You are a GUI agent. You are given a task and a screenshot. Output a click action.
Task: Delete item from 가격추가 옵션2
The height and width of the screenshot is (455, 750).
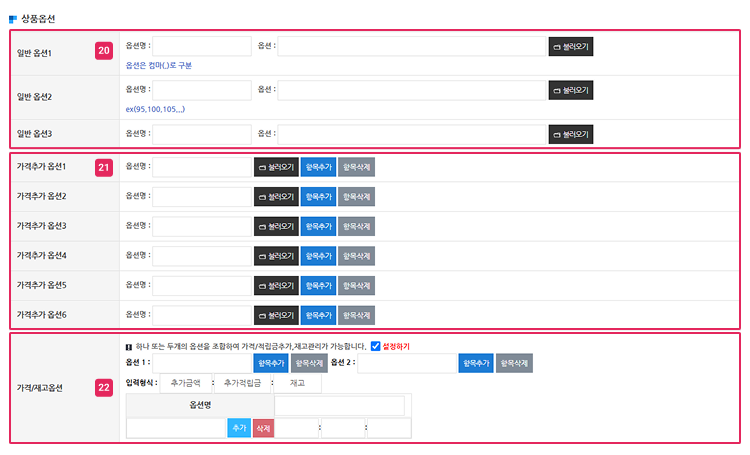(x=356, y=197)
